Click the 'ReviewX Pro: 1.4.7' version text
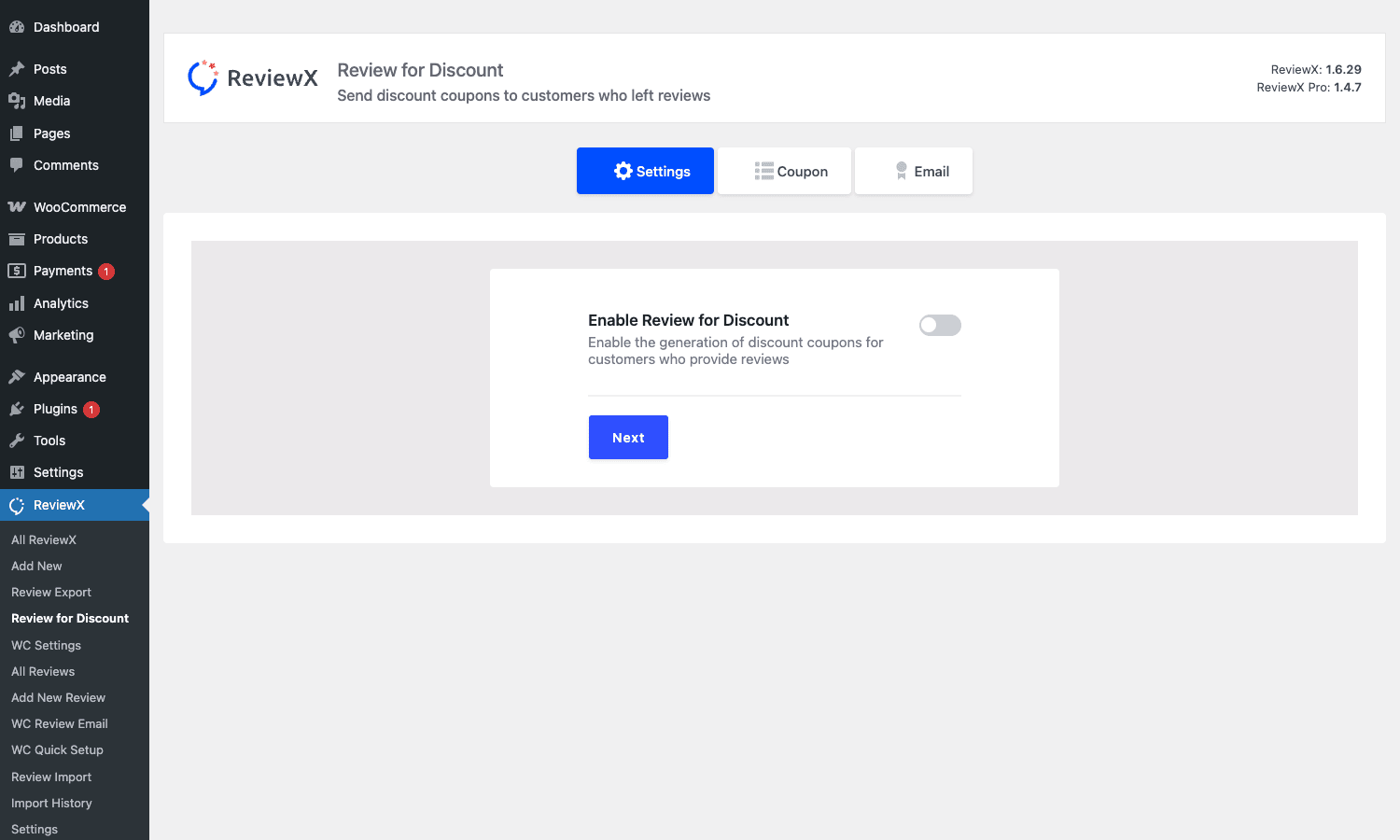Image resolution: width=1400 pixels, height=840 pixels. tap(1309, 87)
